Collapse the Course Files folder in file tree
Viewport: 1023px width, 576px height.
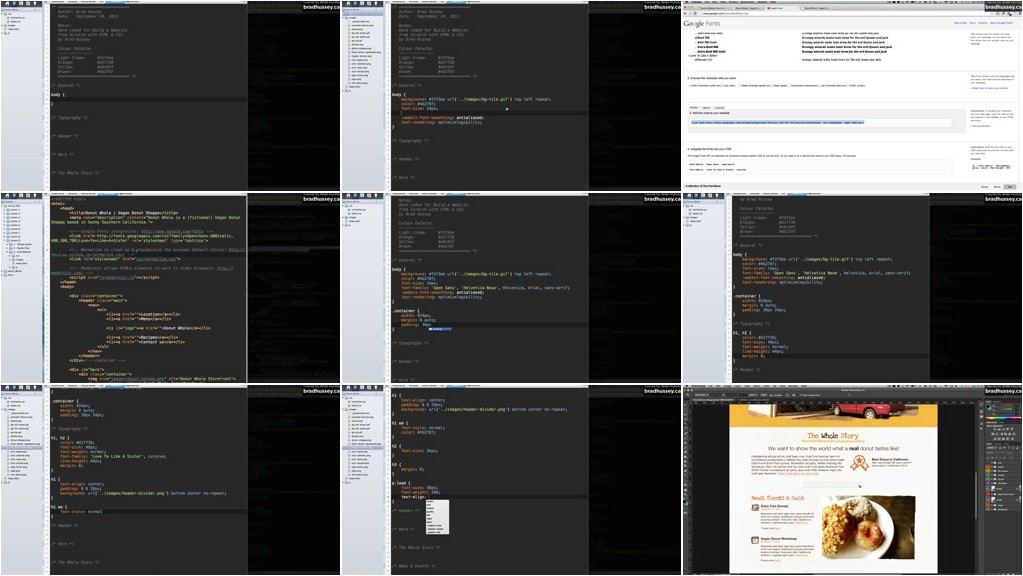pos(2,206)
